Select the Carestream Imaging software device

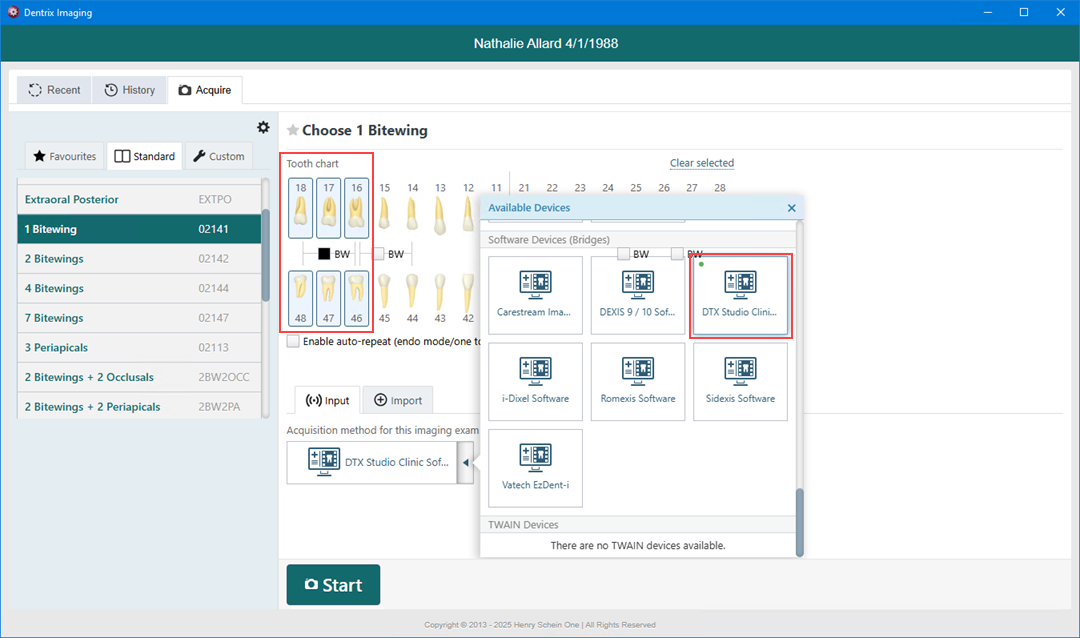pos(535,296)
